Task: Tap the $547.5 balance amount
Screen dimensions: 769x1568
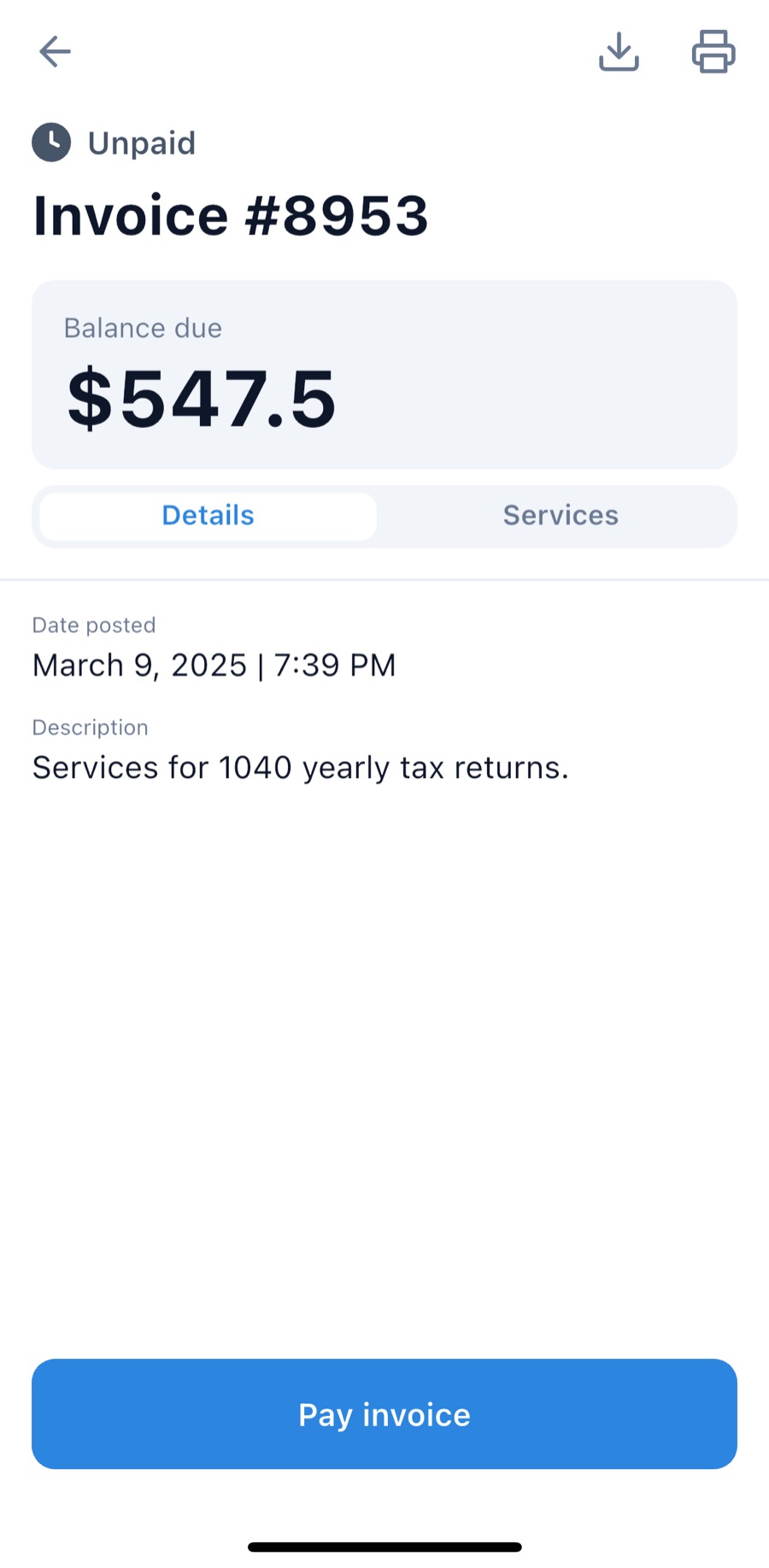Action: point(202,399)
